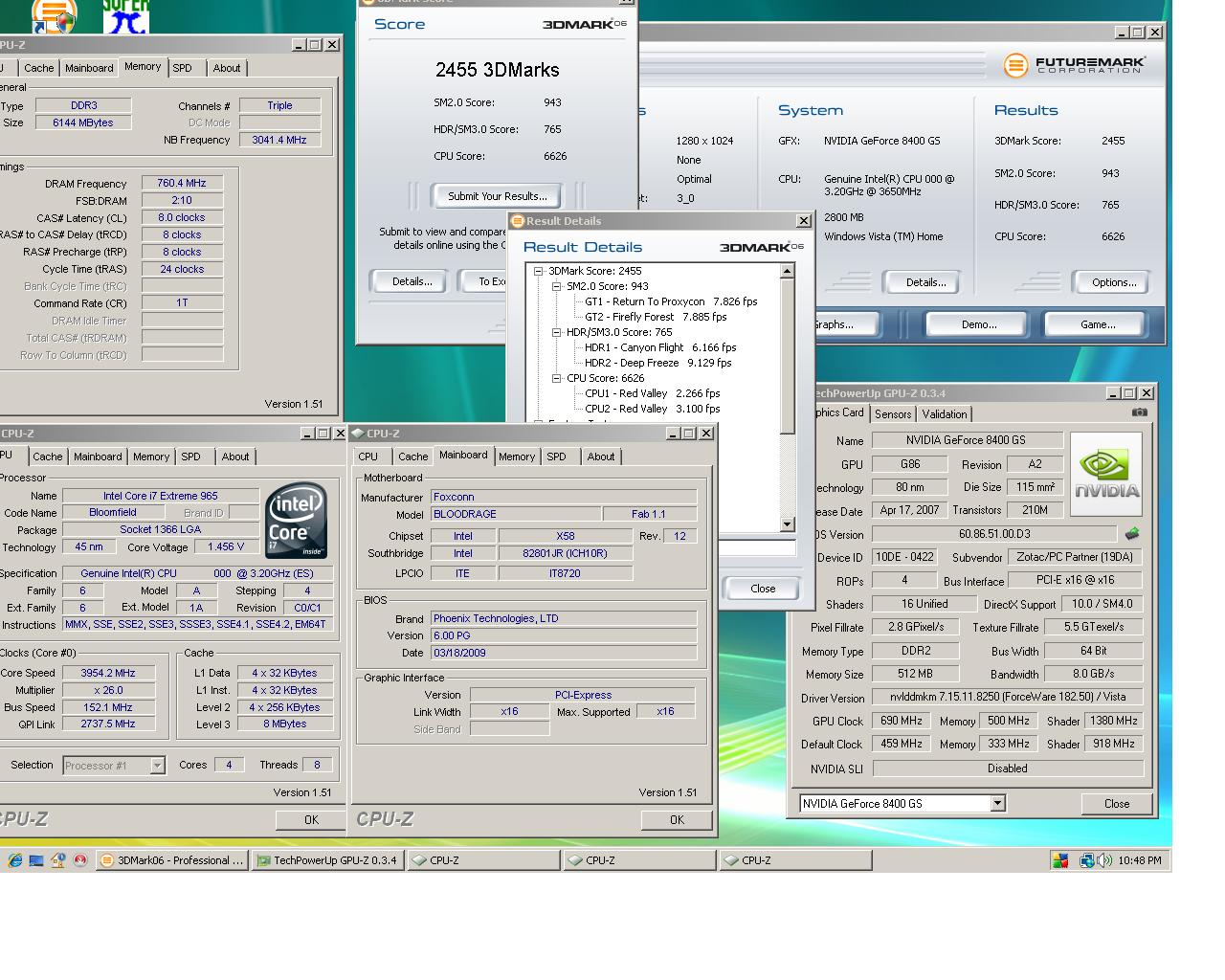Image resolution: width=1225 pixels, height=980 pixels.
Task: Open the SPD tab in CPU-Z Memory window
Action: click(x=183, y=68)
